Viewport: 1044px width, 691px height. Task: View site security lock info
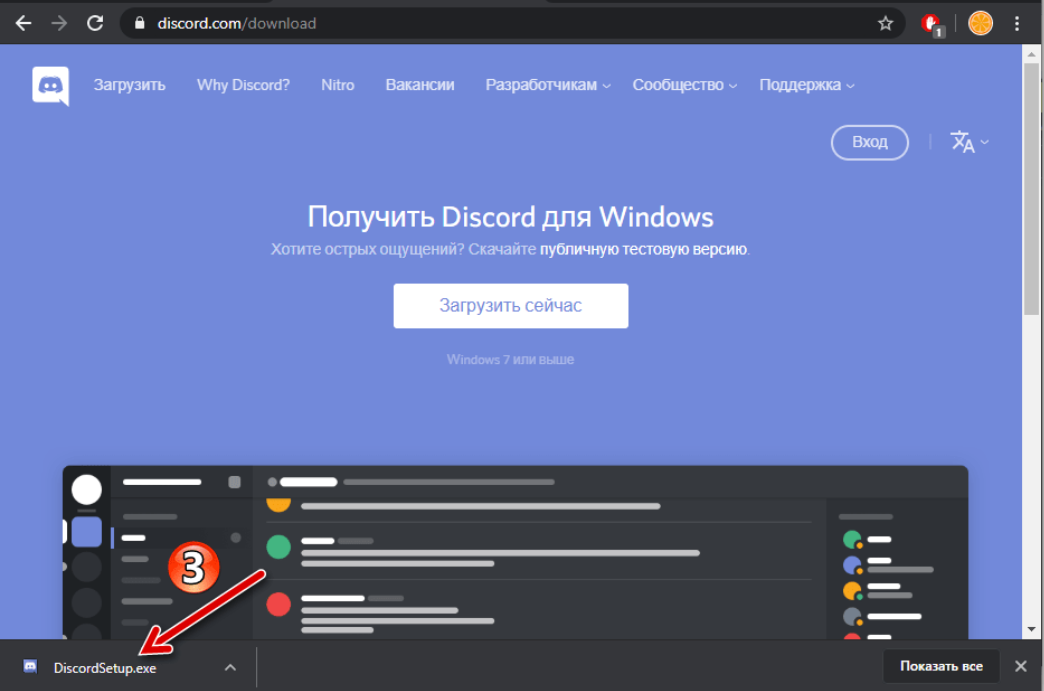point(139,23)
